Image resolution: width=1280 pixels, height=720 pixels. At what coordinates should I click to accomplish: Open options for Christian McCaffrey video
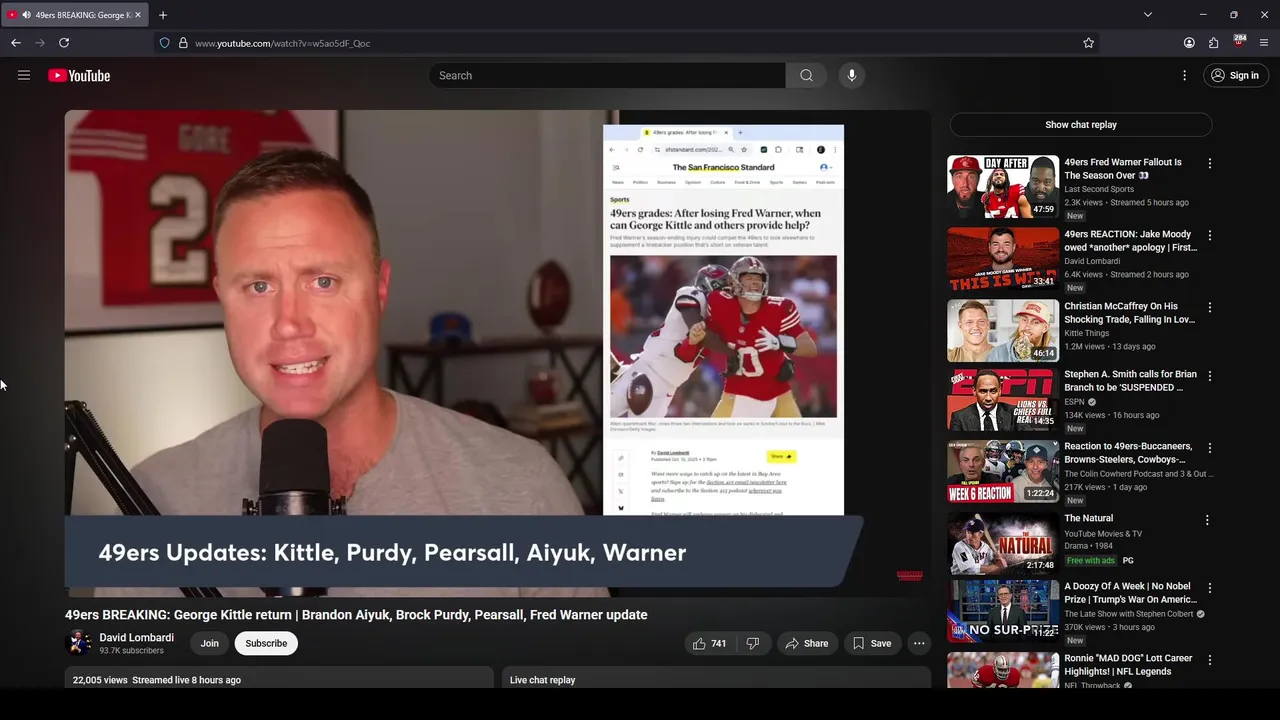pyautogui.click(x=1209, y=307)
